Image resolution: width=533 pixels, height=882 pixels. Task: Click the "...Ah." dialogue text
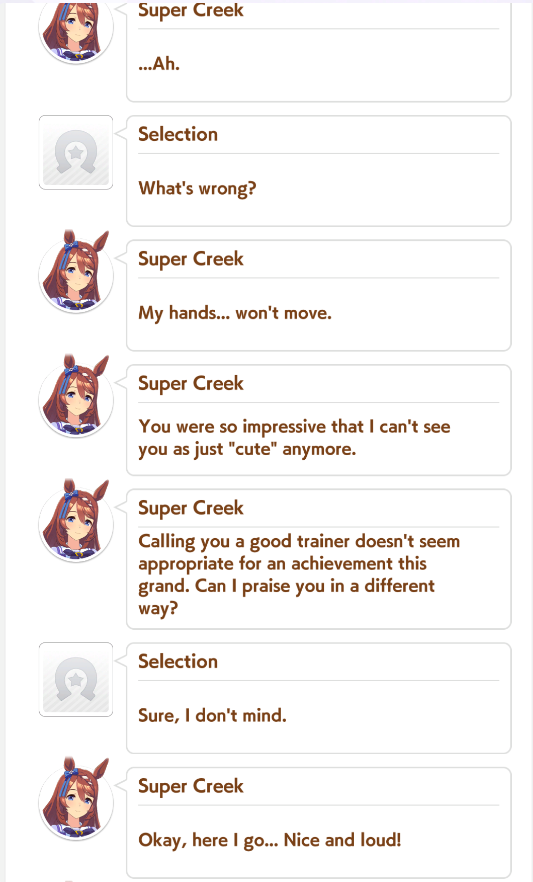159,64
